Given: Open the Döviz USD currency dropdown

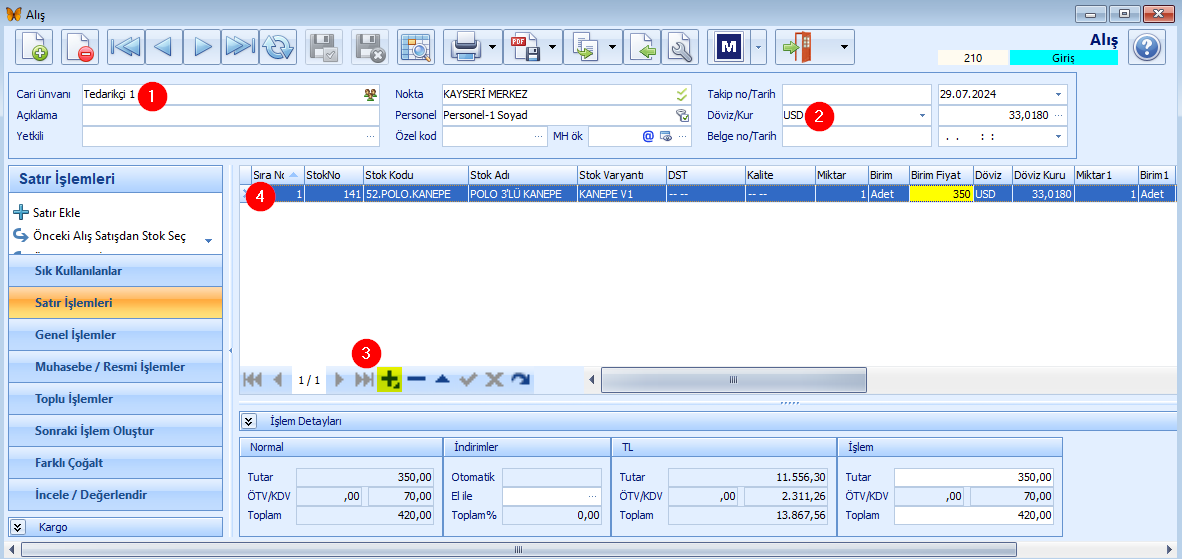Looking at the screenshot, I should click(921, 115).
